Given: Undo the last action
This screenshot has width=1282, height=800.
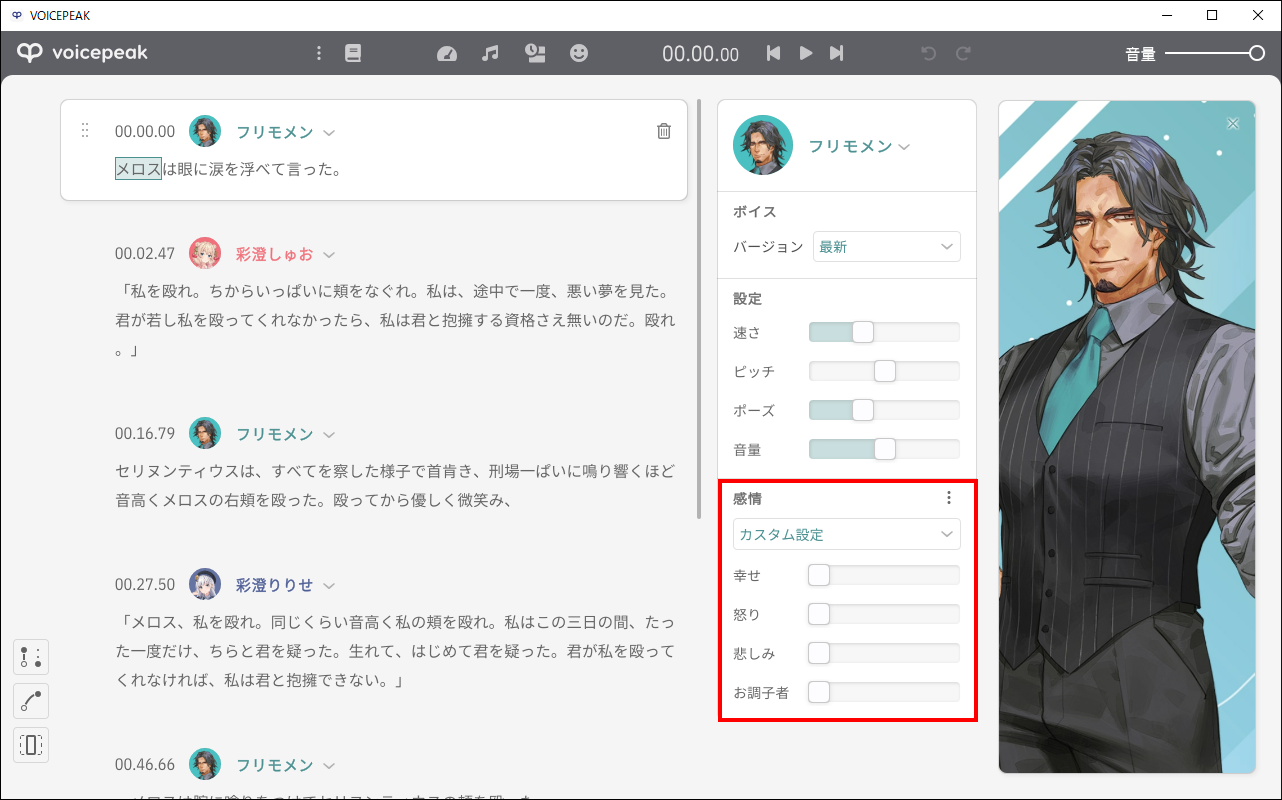Looking at the screenshot, I should (928, 53).
